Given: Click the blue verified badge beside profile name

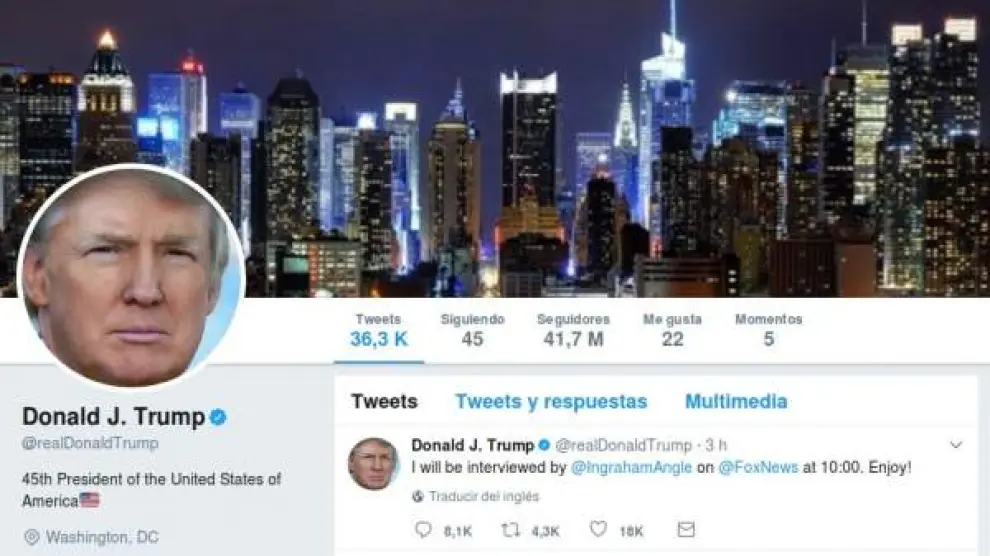Looking at the screenshot, I should (218, 417).
